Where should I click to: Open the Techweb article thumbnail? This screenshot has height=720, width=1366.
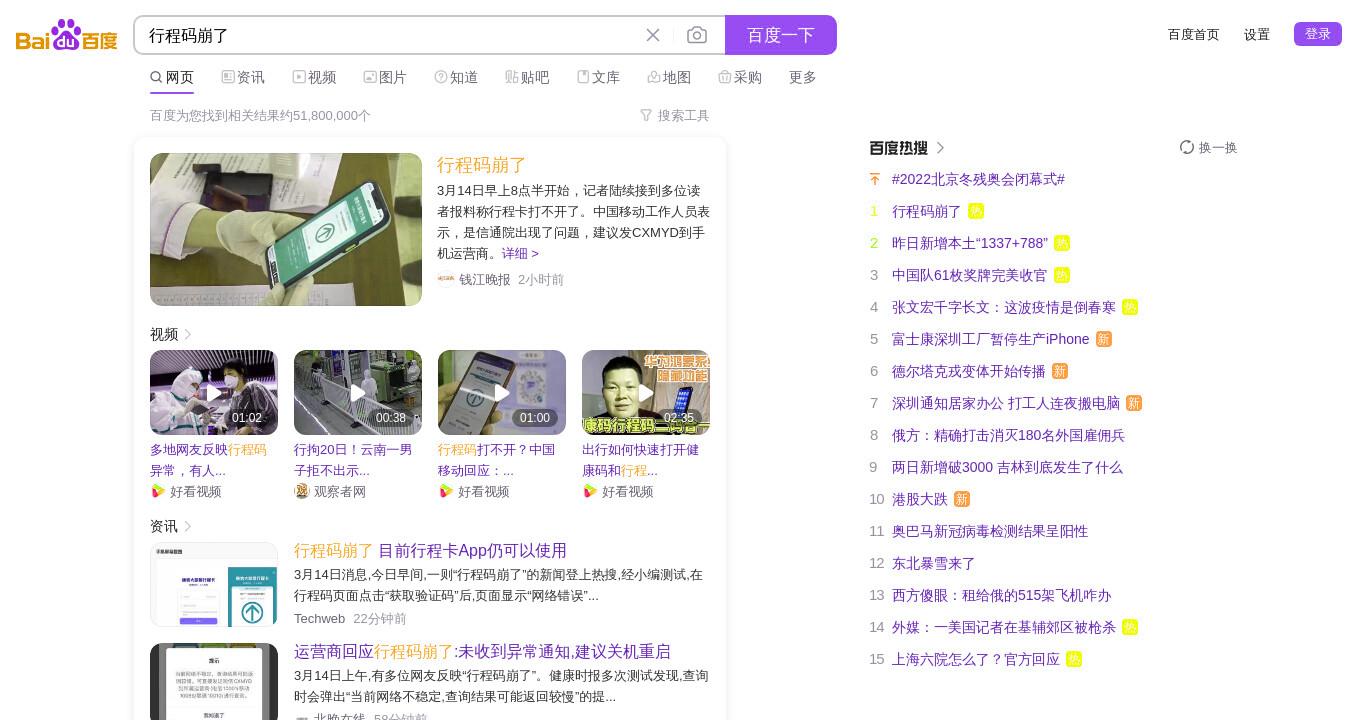[214, 585]
